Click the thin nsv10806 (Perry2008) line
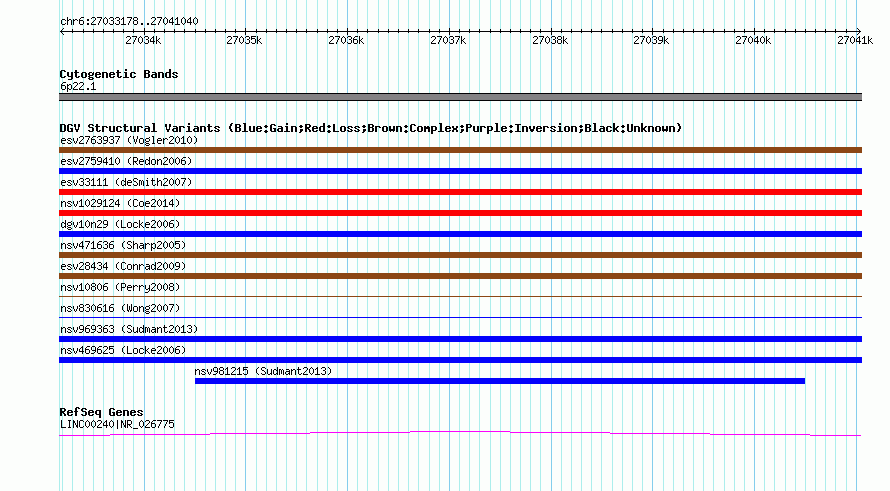Image resolution: width=890 pixels, height=491 pixels. 460,296
